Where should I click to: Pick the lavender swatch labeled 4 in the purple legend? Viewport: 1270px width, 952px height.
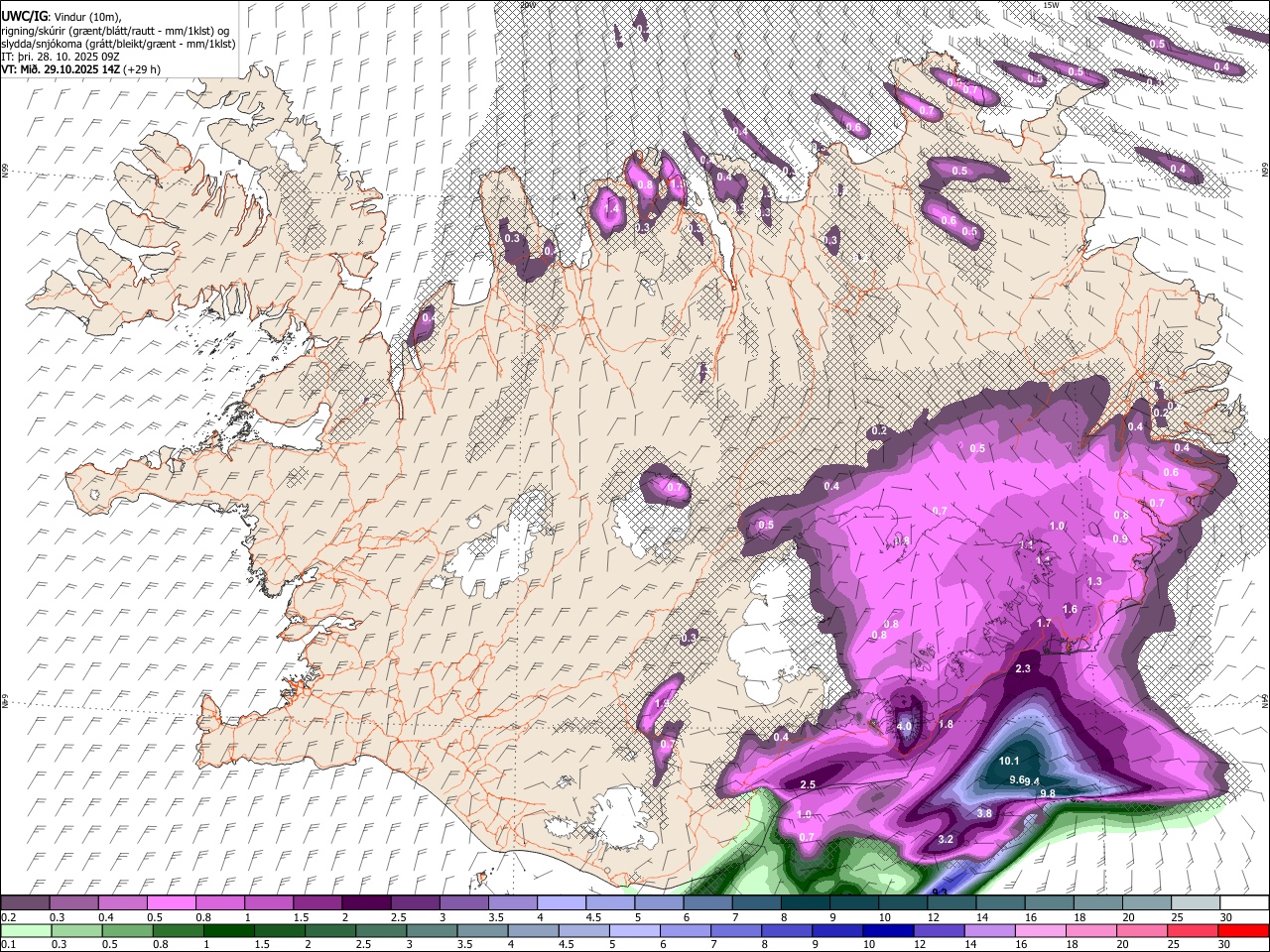tap(562, 903)
